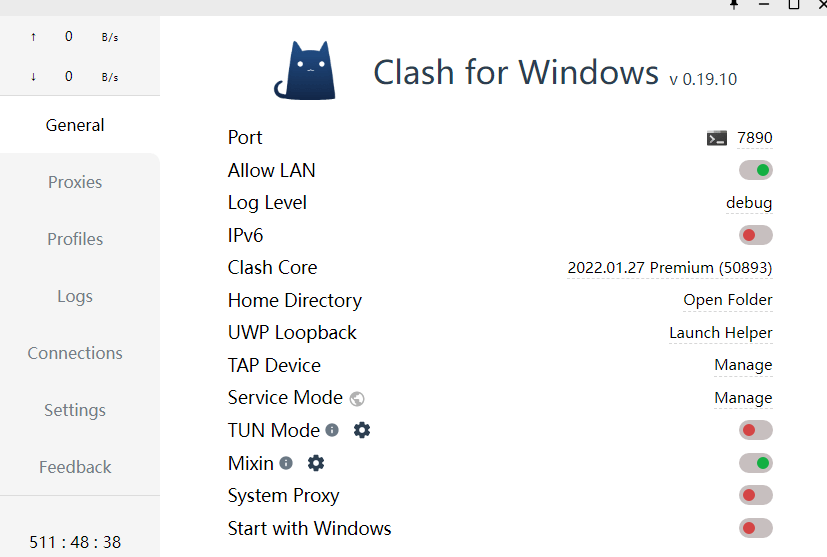The image size is (827, 557).
Task: Disable the Allow LAN toggle
Action: coord(756,170)
